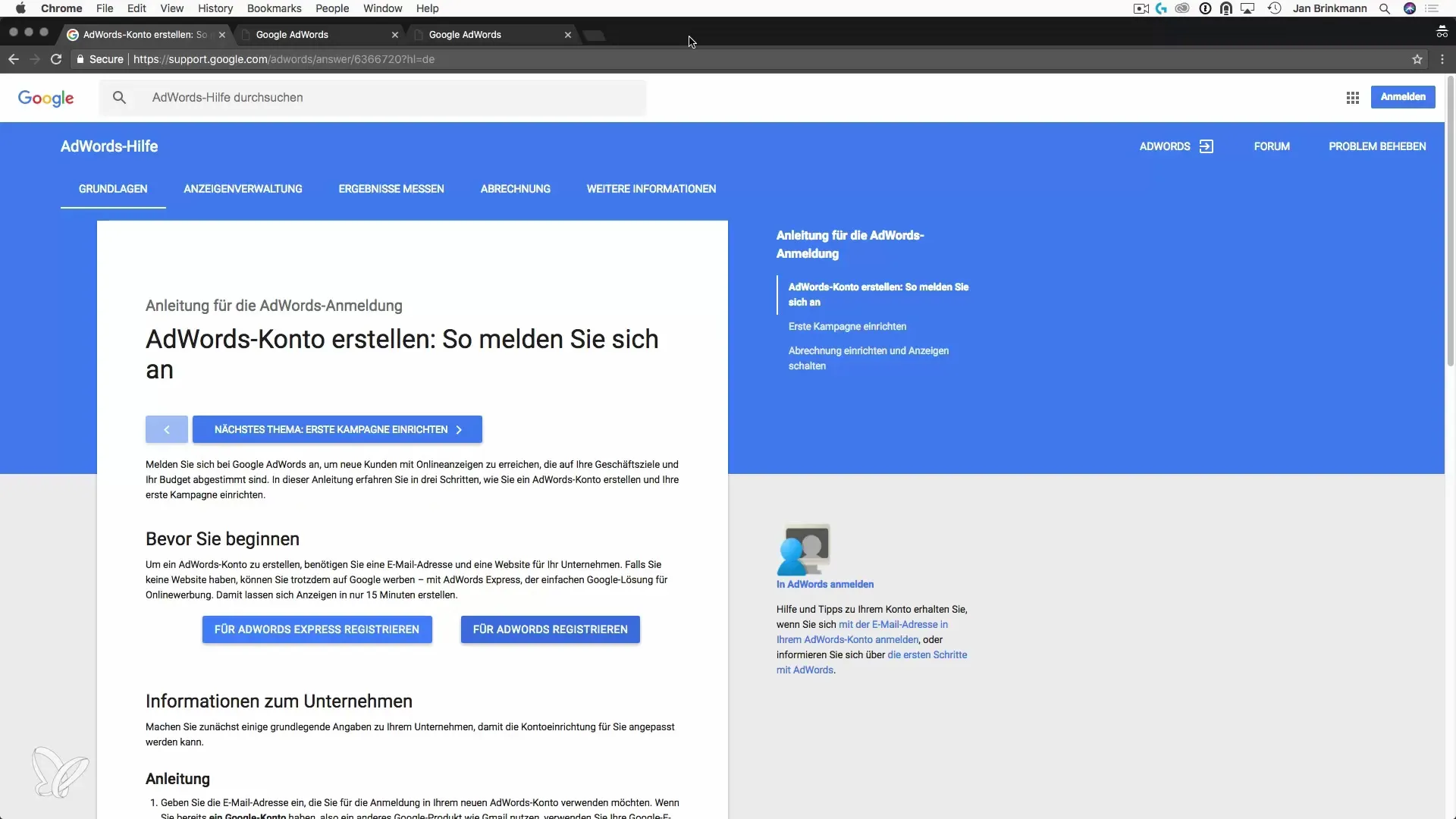Click Für AdWords registrieren button
1456x819 pixels.
(x=551, y=629)
